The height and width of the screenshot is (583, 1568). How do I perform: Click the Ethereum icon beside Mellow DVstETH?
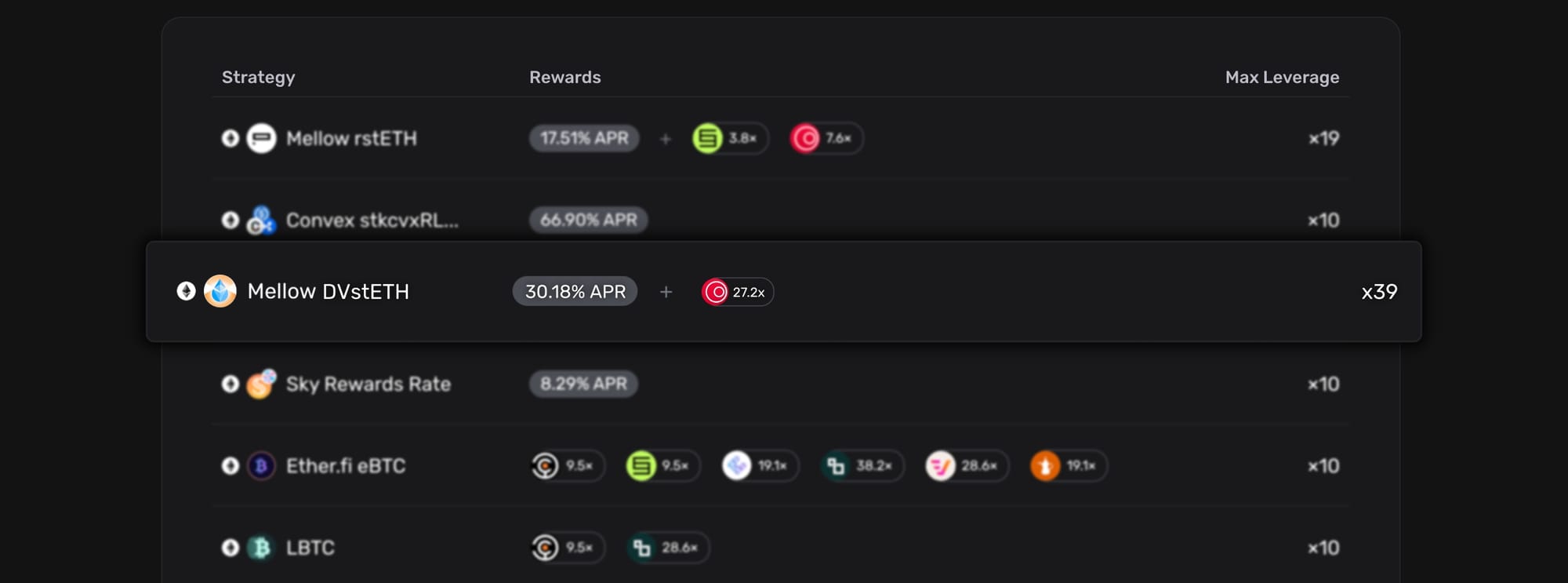click(x=186, y=291)
